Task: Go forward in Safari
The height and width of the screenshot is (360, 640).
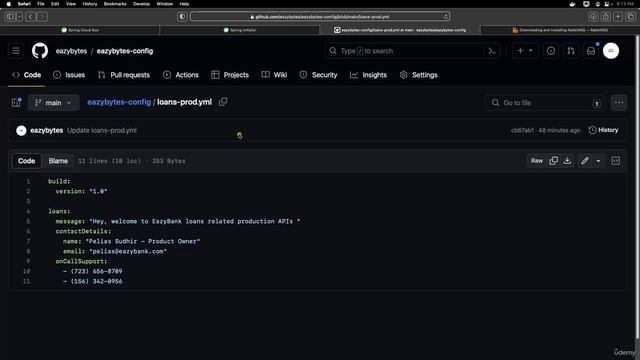Action: [x=42, y=17]
